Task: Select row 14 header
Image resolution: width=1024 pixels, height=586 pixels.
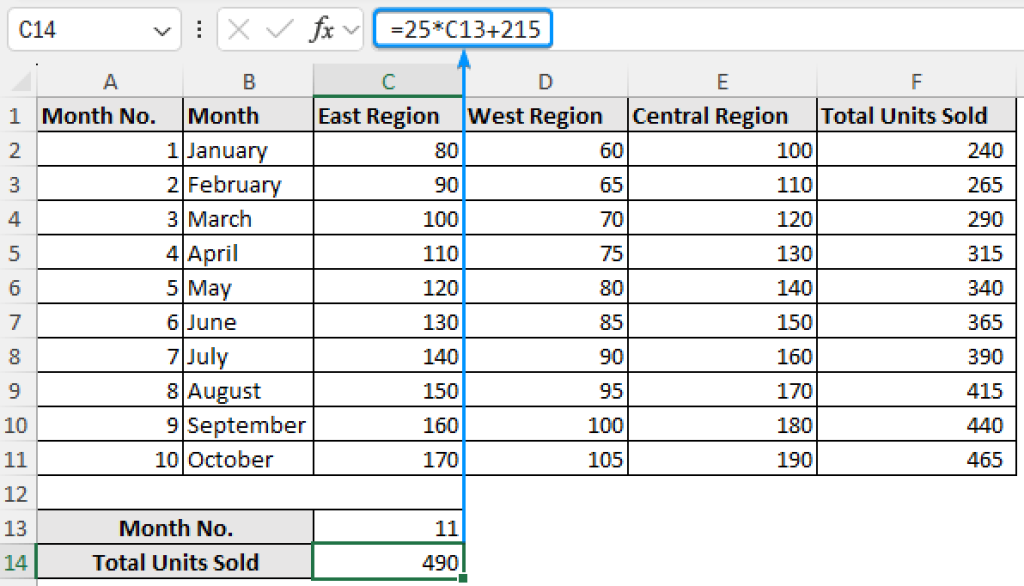Action: (x=15, y=562)
